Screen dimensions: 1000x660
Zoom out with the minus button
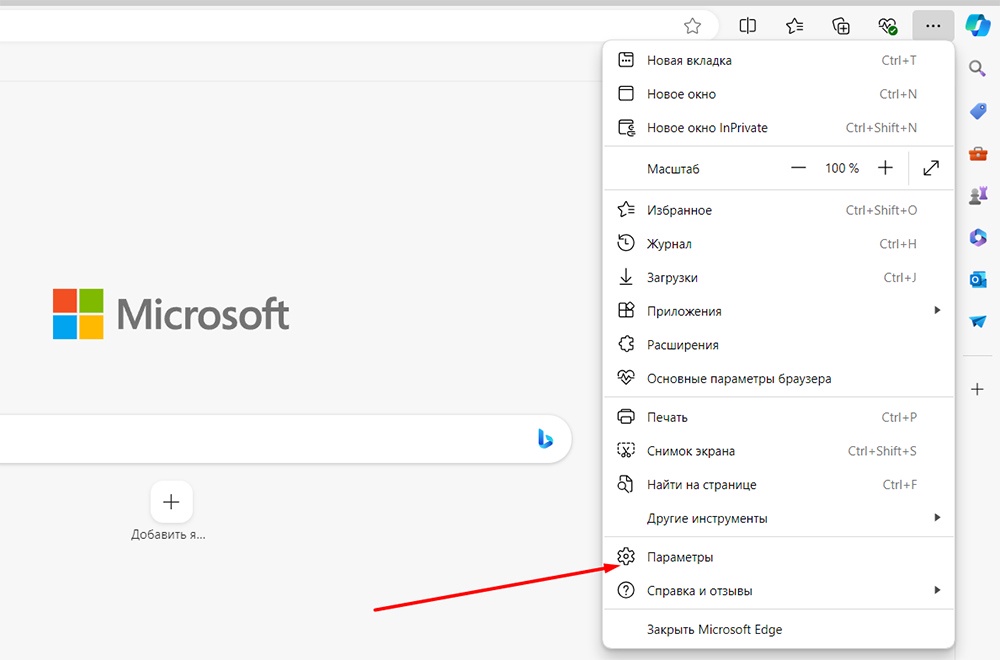pos(798,168)
